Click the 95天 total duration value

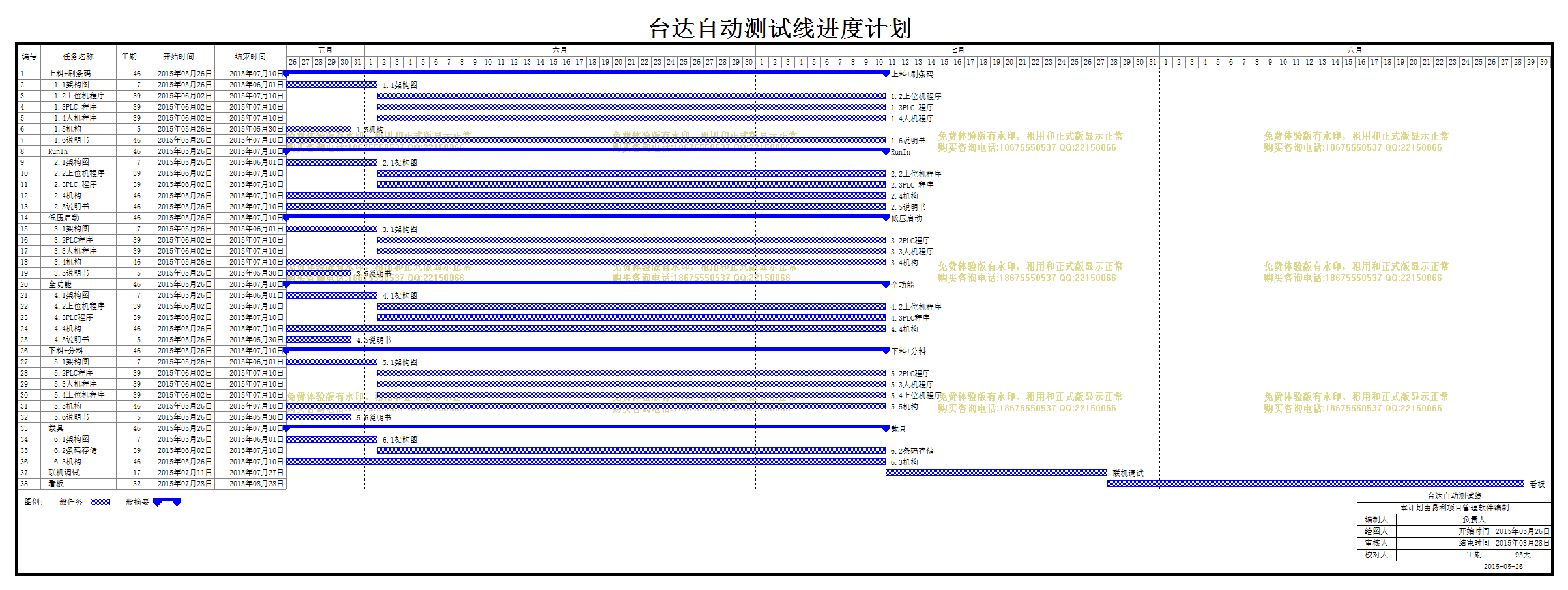(1523, 555)
